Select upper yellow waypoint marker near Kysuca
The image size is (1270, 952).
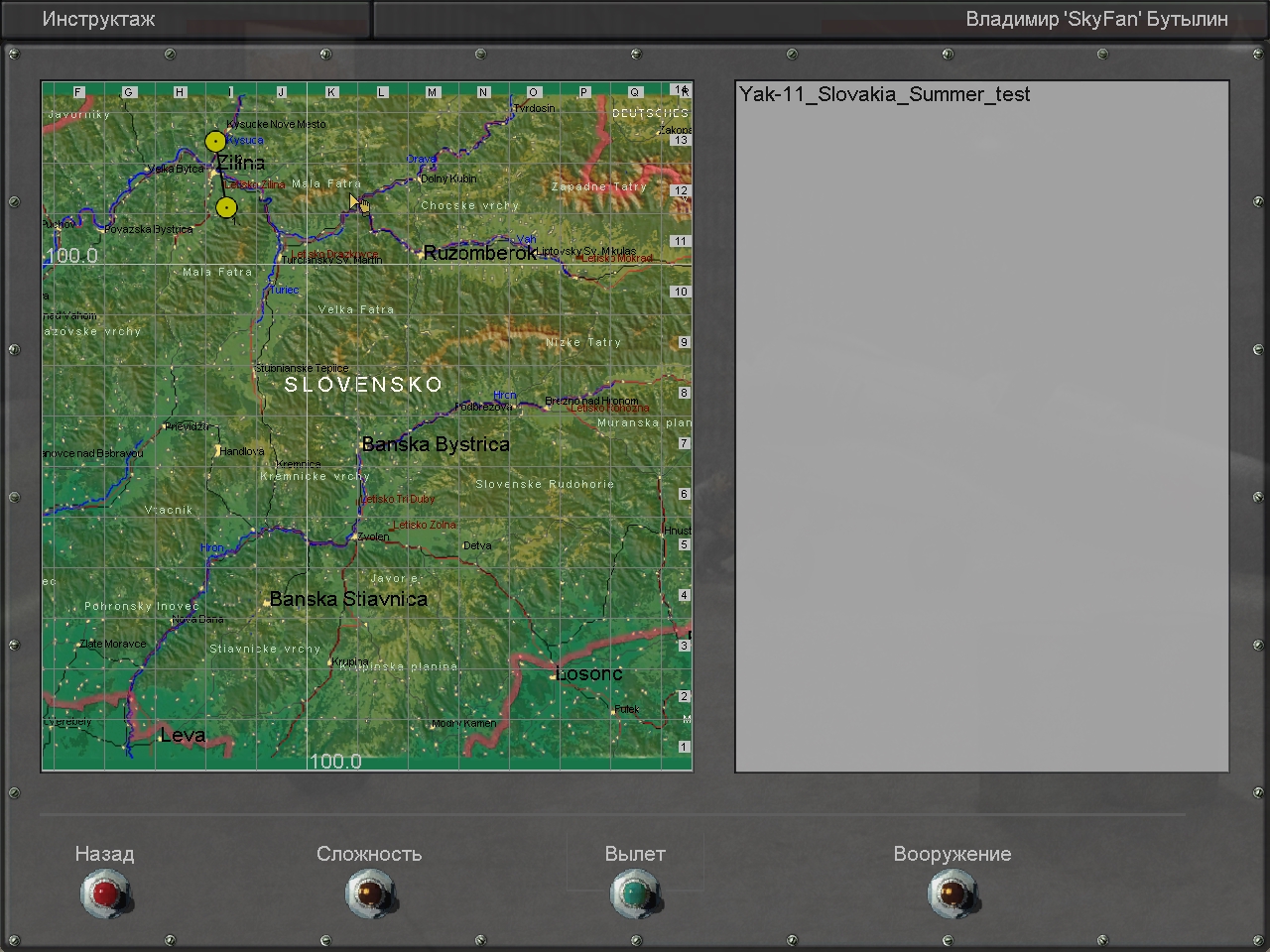click(x=215, y=142)
